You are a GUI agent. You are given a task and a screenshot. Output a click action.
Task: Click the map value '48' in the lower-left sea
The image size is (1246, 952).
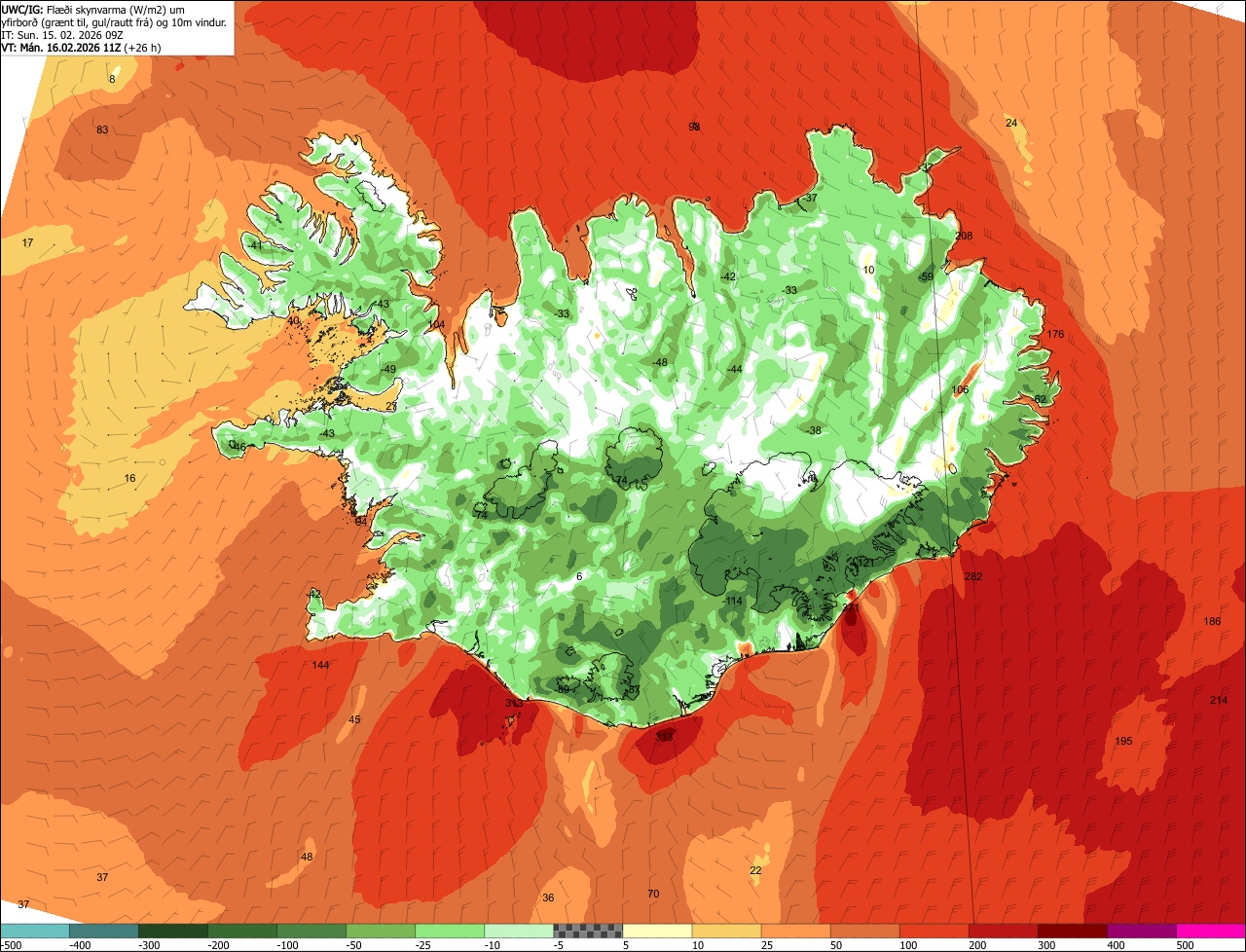[307, 857]
